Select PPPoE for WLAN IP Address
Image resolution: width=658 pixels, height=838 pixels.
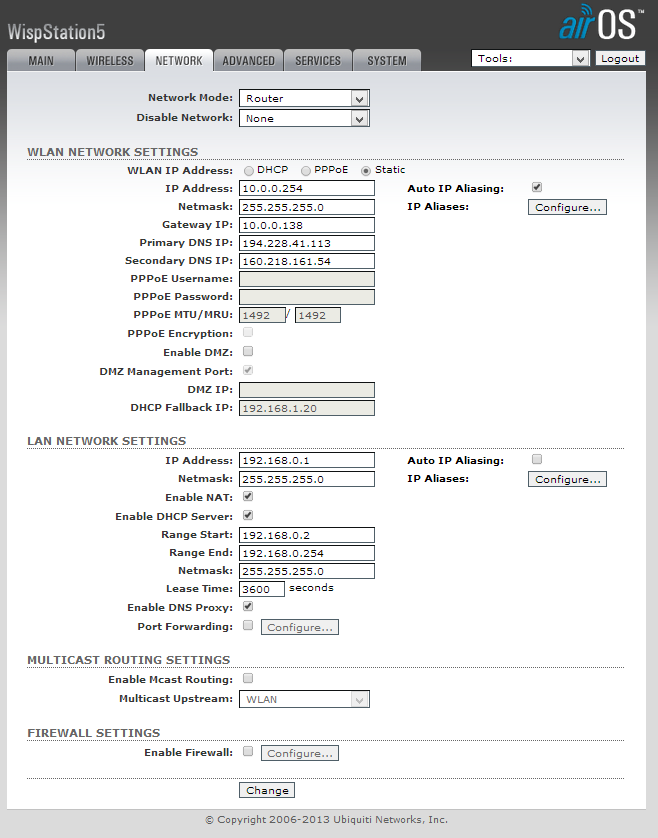tap(306, 171)
